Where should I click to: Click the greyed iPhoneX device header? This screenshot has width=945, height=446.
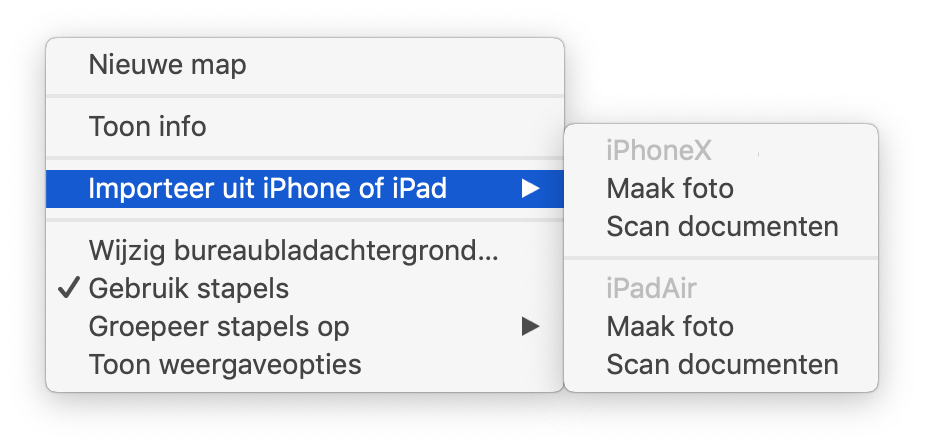(x=659, y=151)
